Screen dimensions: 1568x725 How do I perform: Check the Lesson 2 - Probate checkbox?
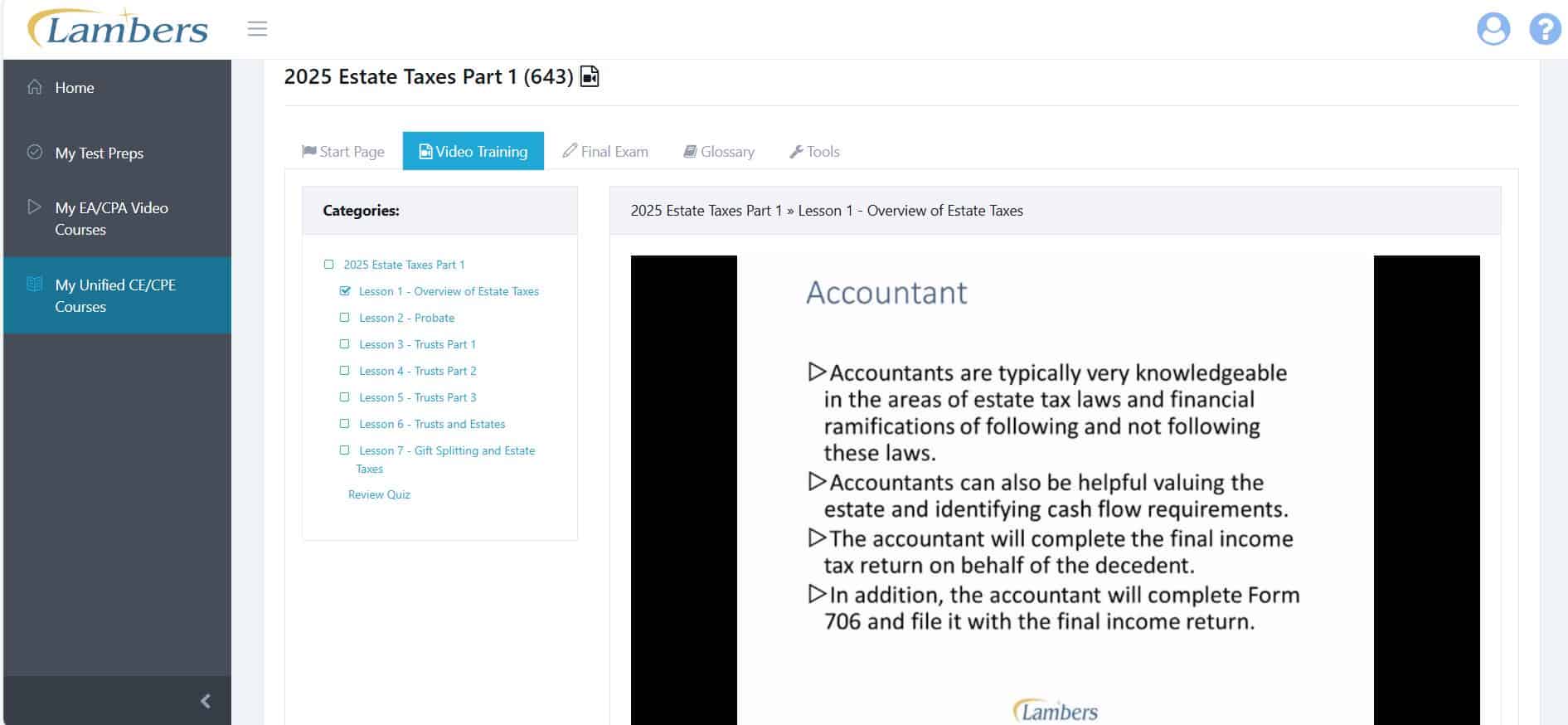click(x=345, y=318)
